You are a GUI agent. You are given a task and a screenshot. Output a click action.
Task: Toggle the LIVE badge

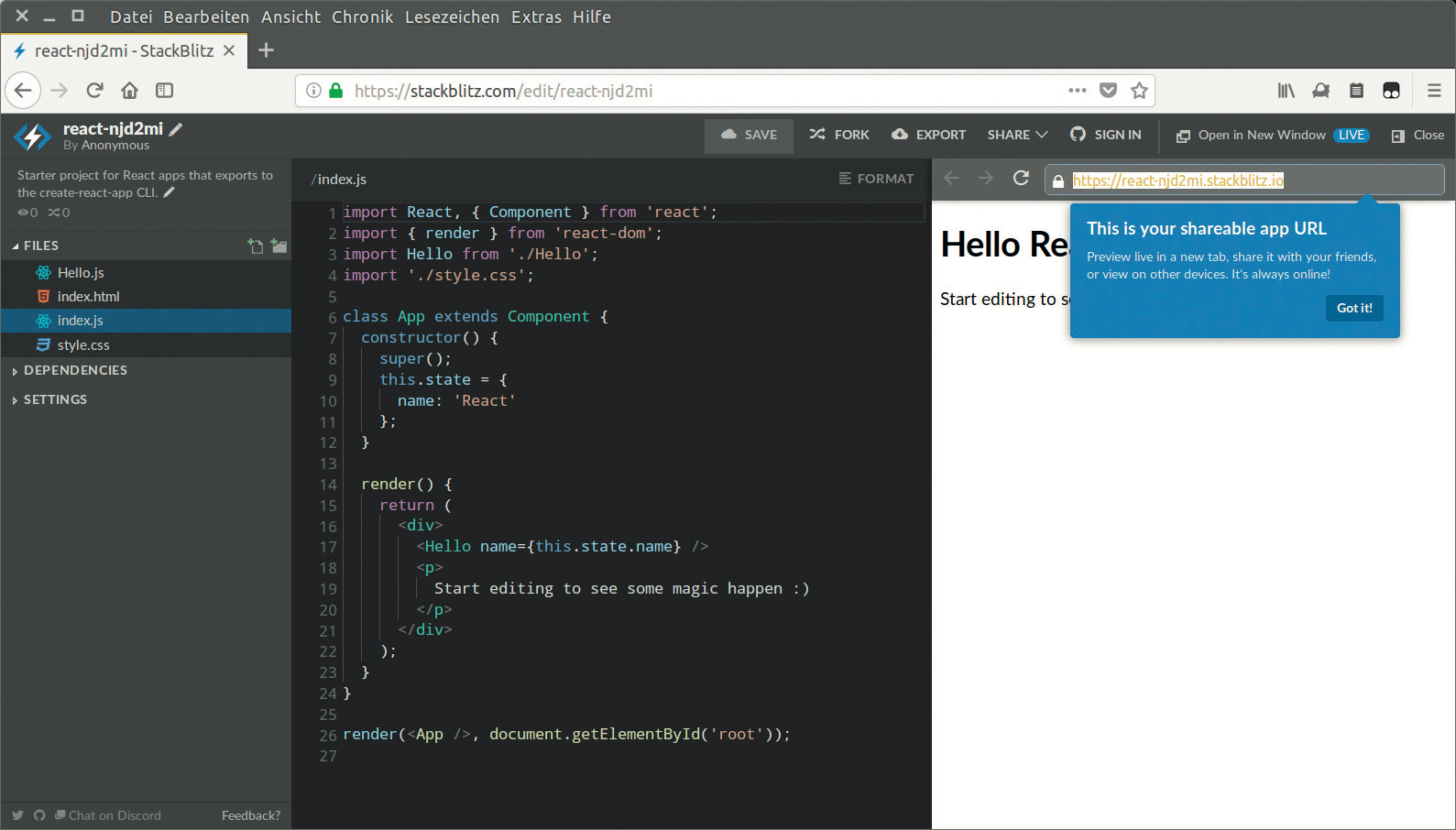(1351, 135)
